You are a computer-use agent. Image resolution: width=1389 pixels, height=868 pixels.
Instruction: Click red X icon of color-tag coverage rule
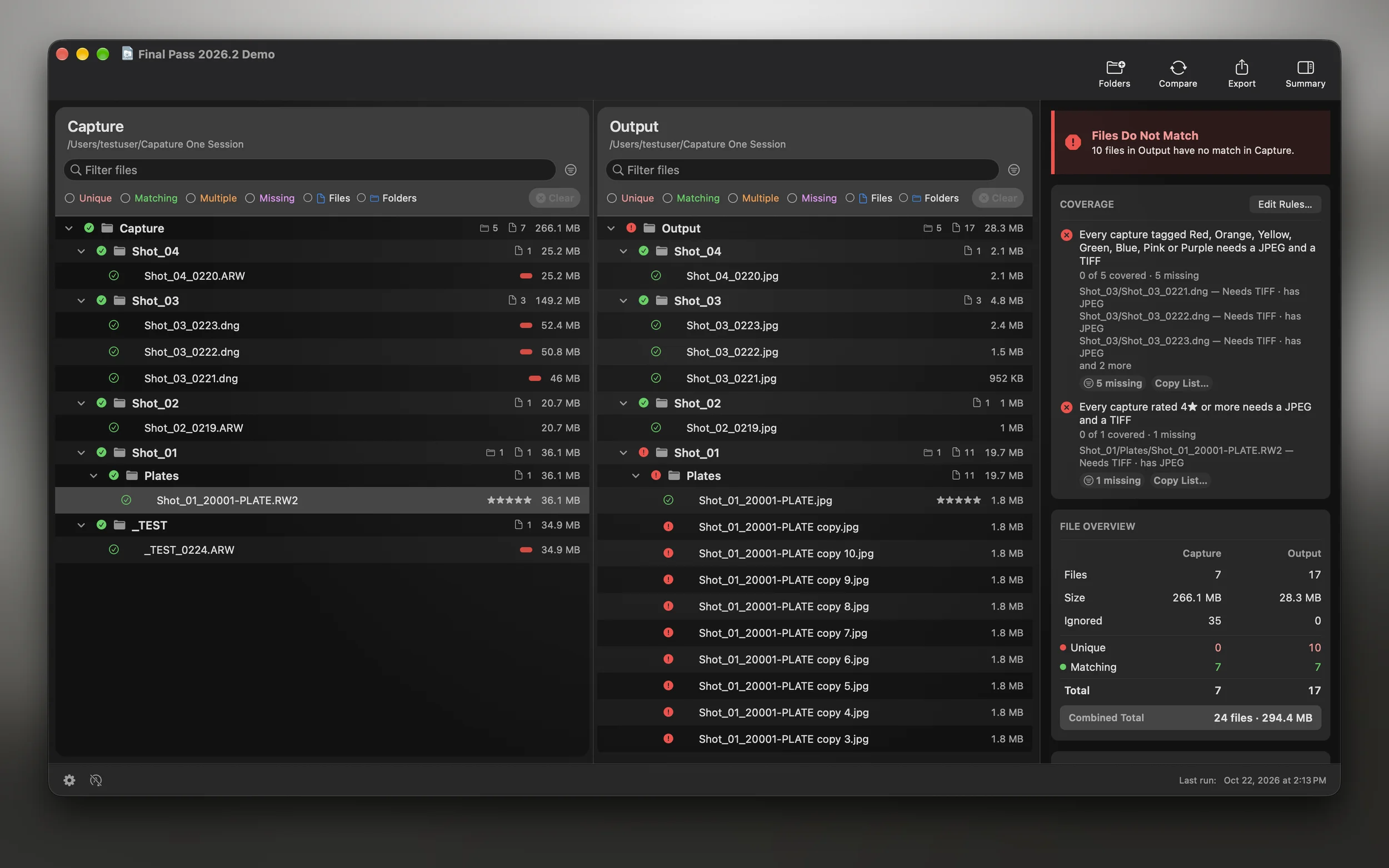(1066, 235)
